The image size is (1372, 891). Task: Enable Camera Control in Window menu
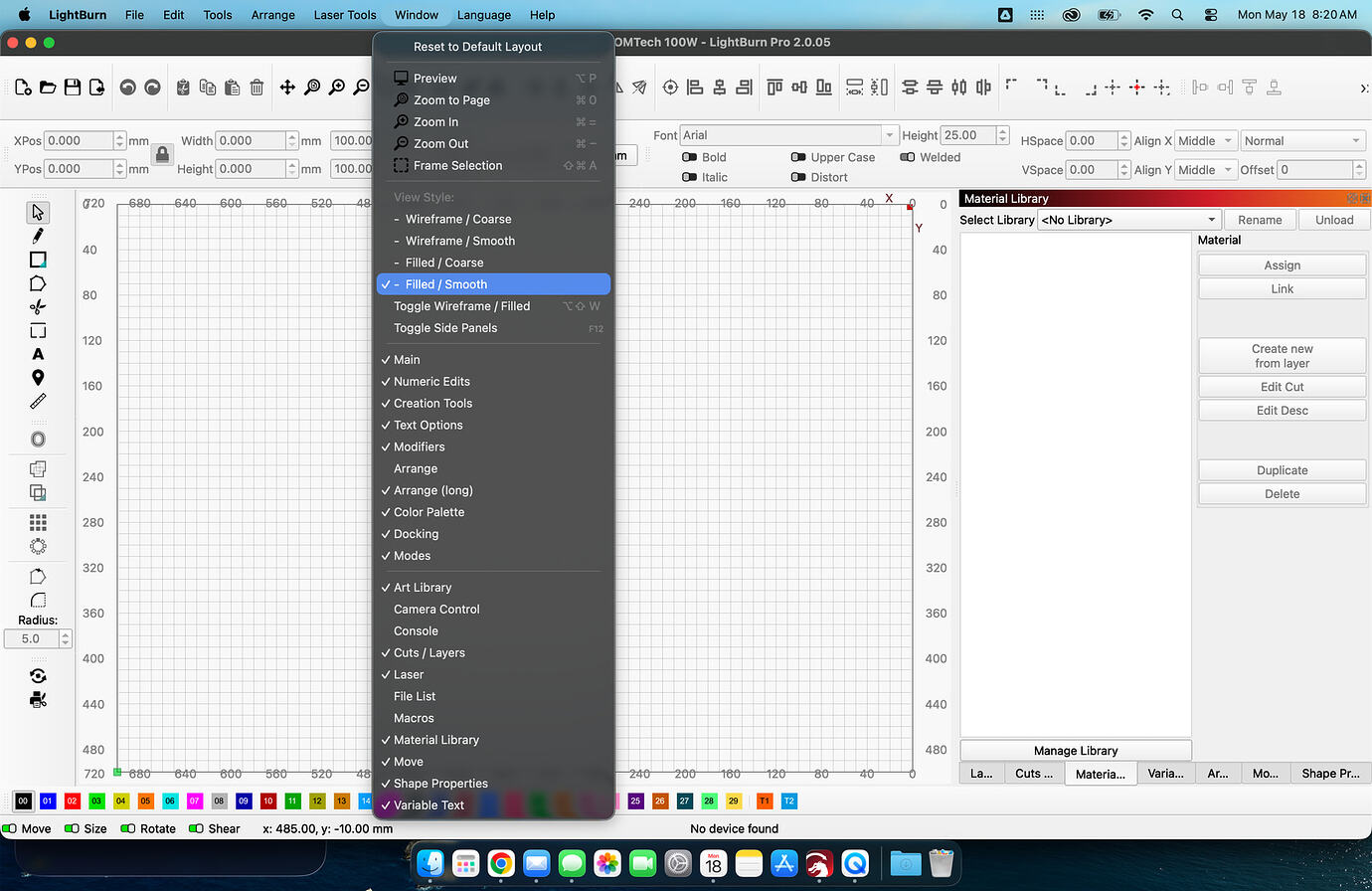pos(436,610)
